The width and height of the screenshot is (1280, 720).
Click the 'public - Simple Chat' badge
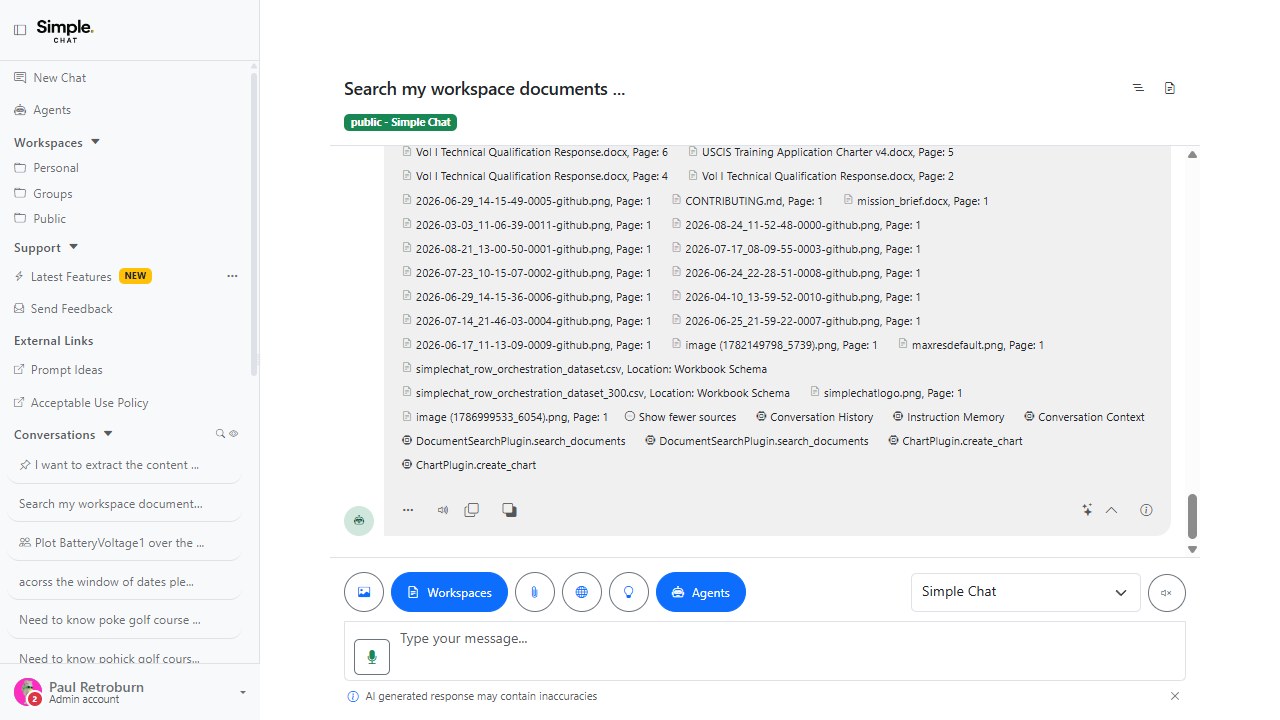point(400,122)
